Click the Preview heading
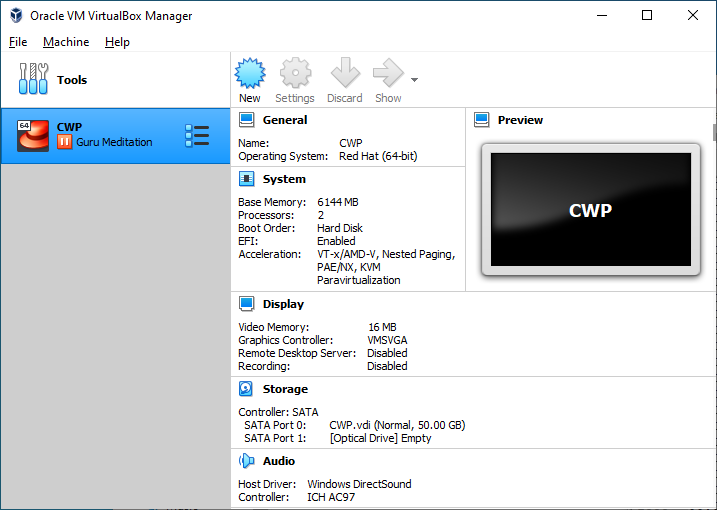Screen dimensions: 717x510 click(520, 120)
